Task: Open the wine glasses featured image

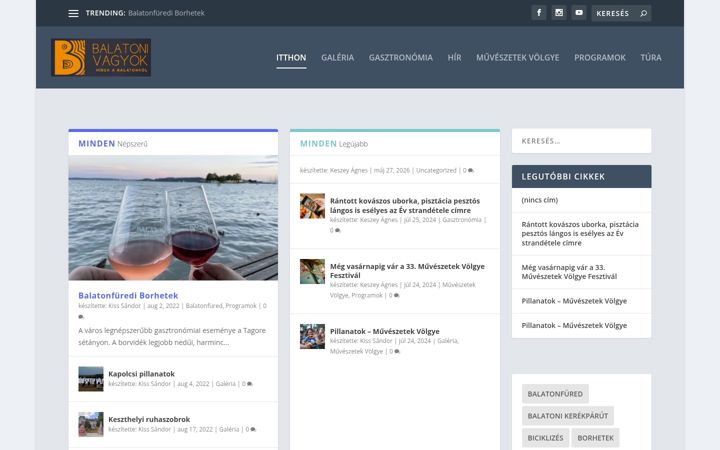Action: point(173,218)
